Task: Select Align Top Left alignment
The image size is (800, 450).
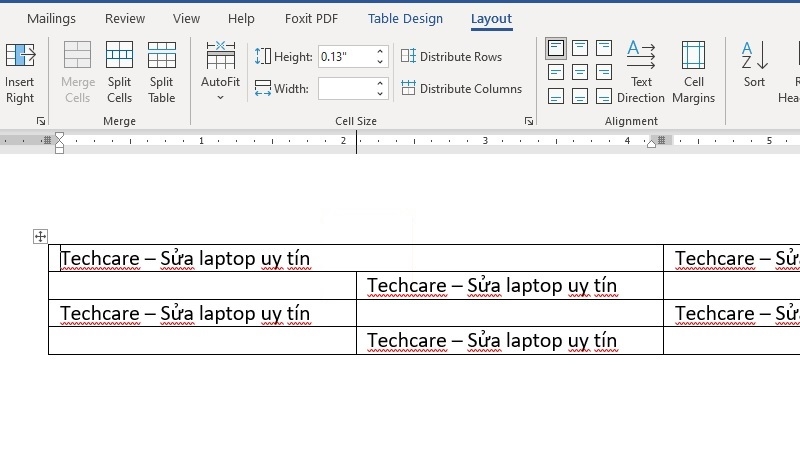Action: pyautogui.click(x=556, y=48)
